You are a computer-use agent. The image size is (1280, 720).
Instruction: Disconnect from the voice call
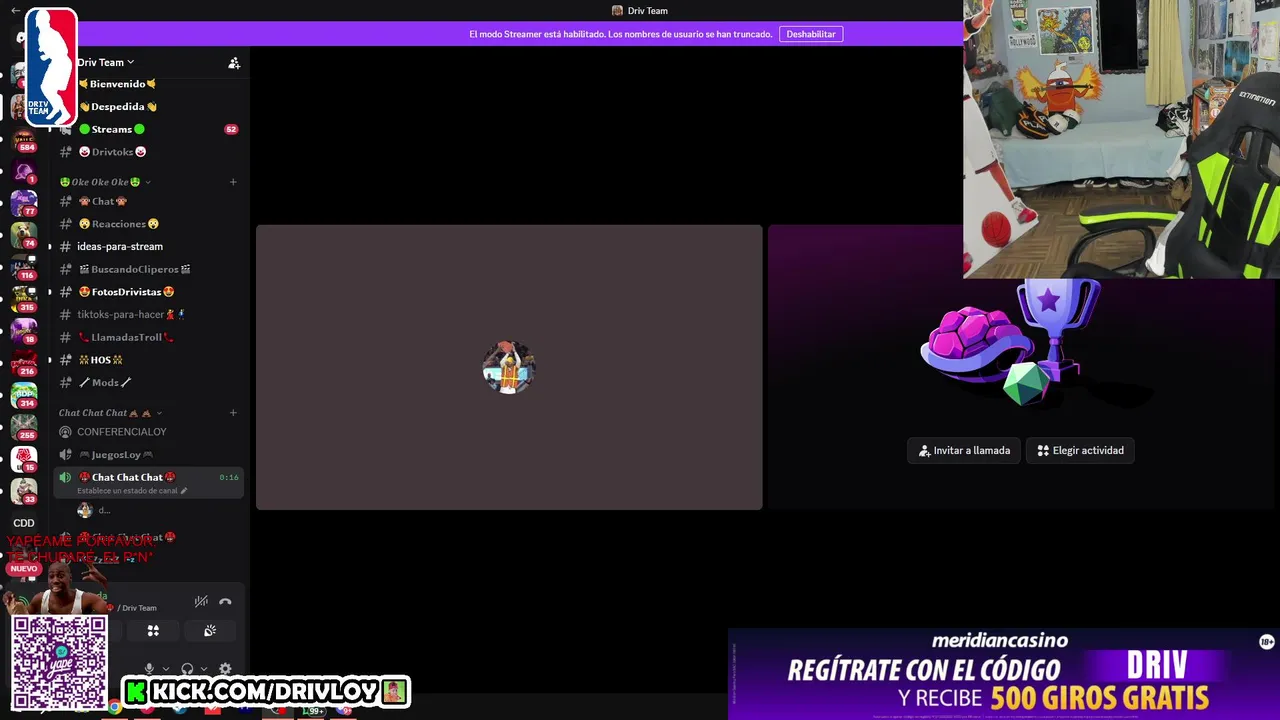point(225,602)
